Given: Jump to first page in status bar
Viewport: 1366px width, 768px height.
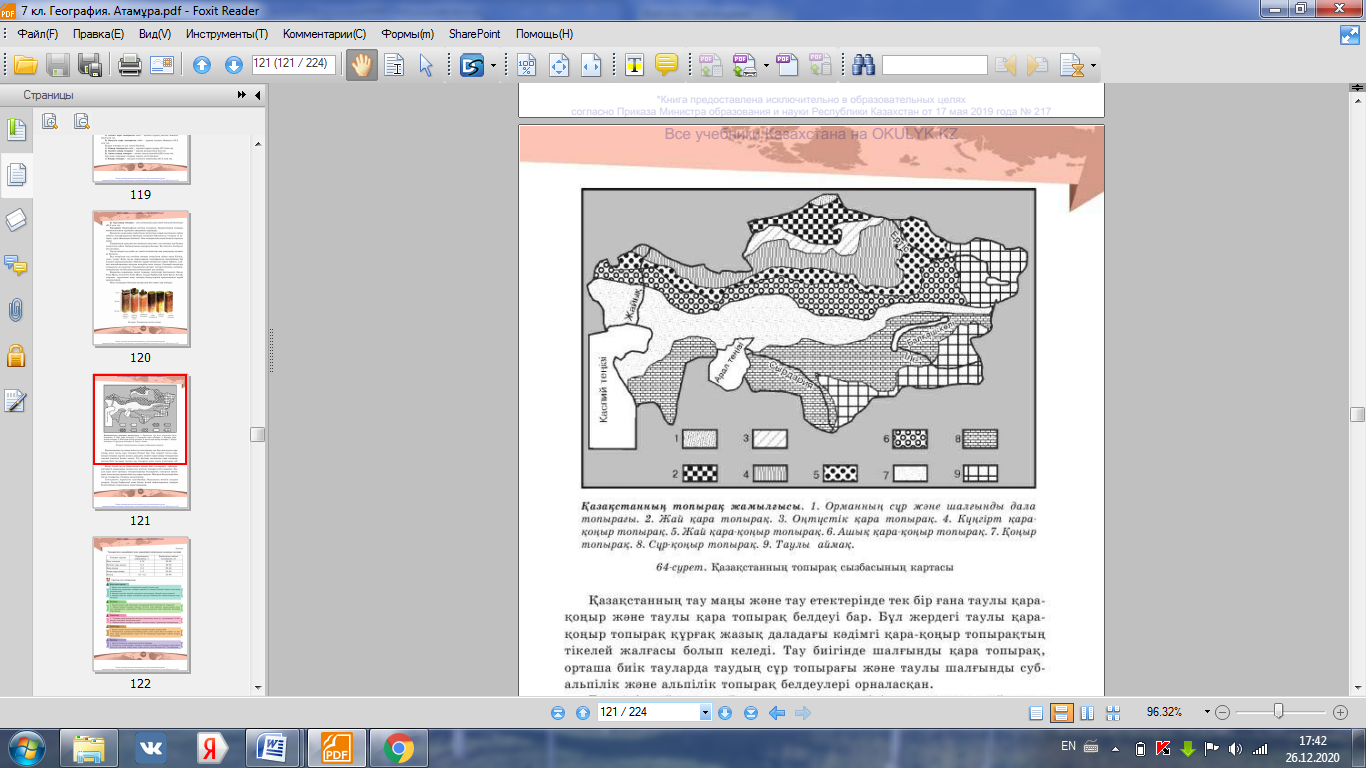Looking at the screenshot, I should click(558, 713).
